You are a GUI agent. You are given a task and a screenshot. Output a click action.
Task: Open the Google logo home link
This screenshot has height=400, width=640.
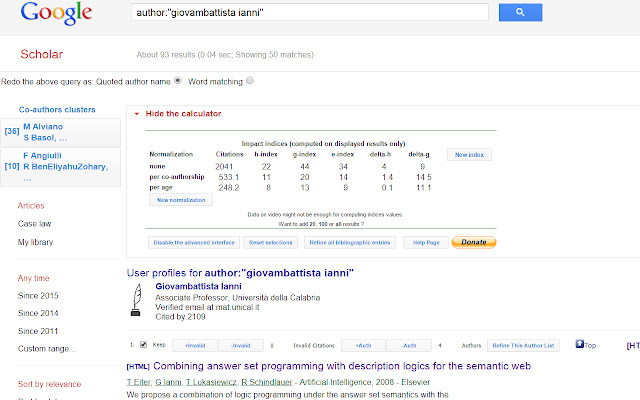(56, 13)
